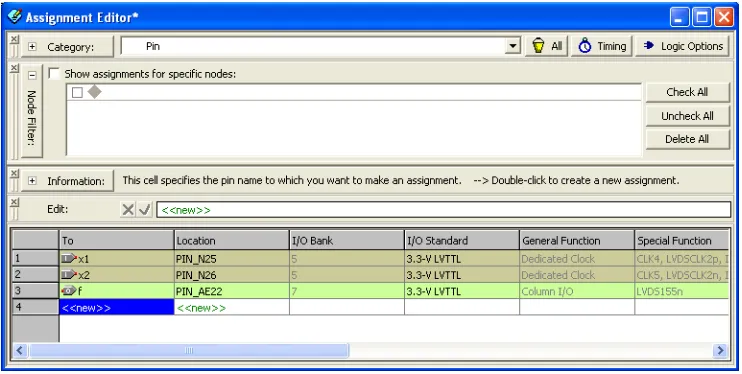Click the Uncheck All button
This screenshot has height=374, width=742.
(x=688, y=116)
